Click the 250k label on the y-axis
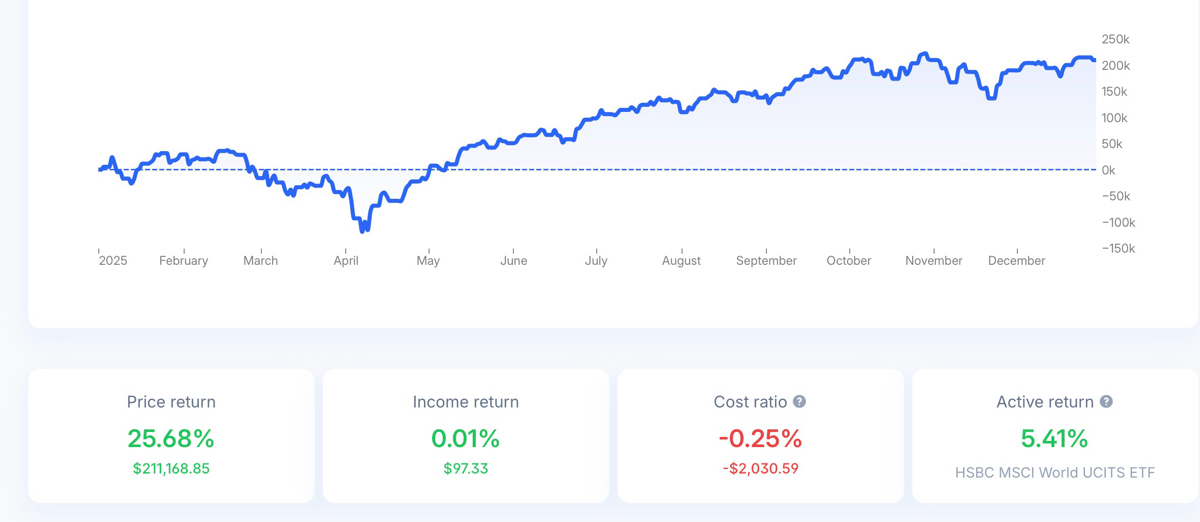The image size is (1200, 522). (1115, 39)
